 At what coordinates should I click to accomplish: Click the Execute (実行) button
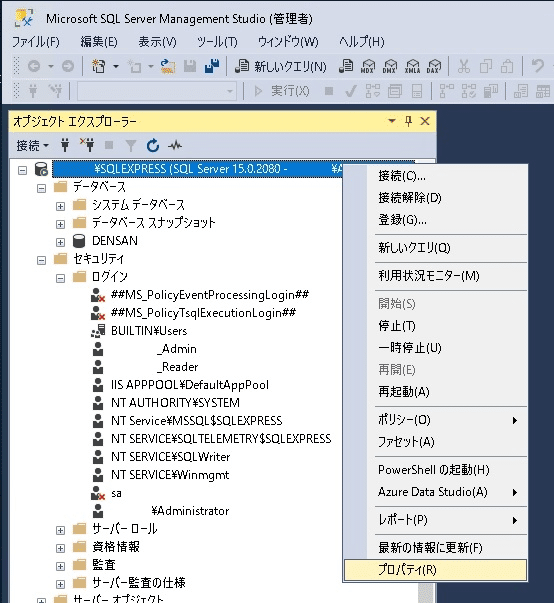pos(282,91)
